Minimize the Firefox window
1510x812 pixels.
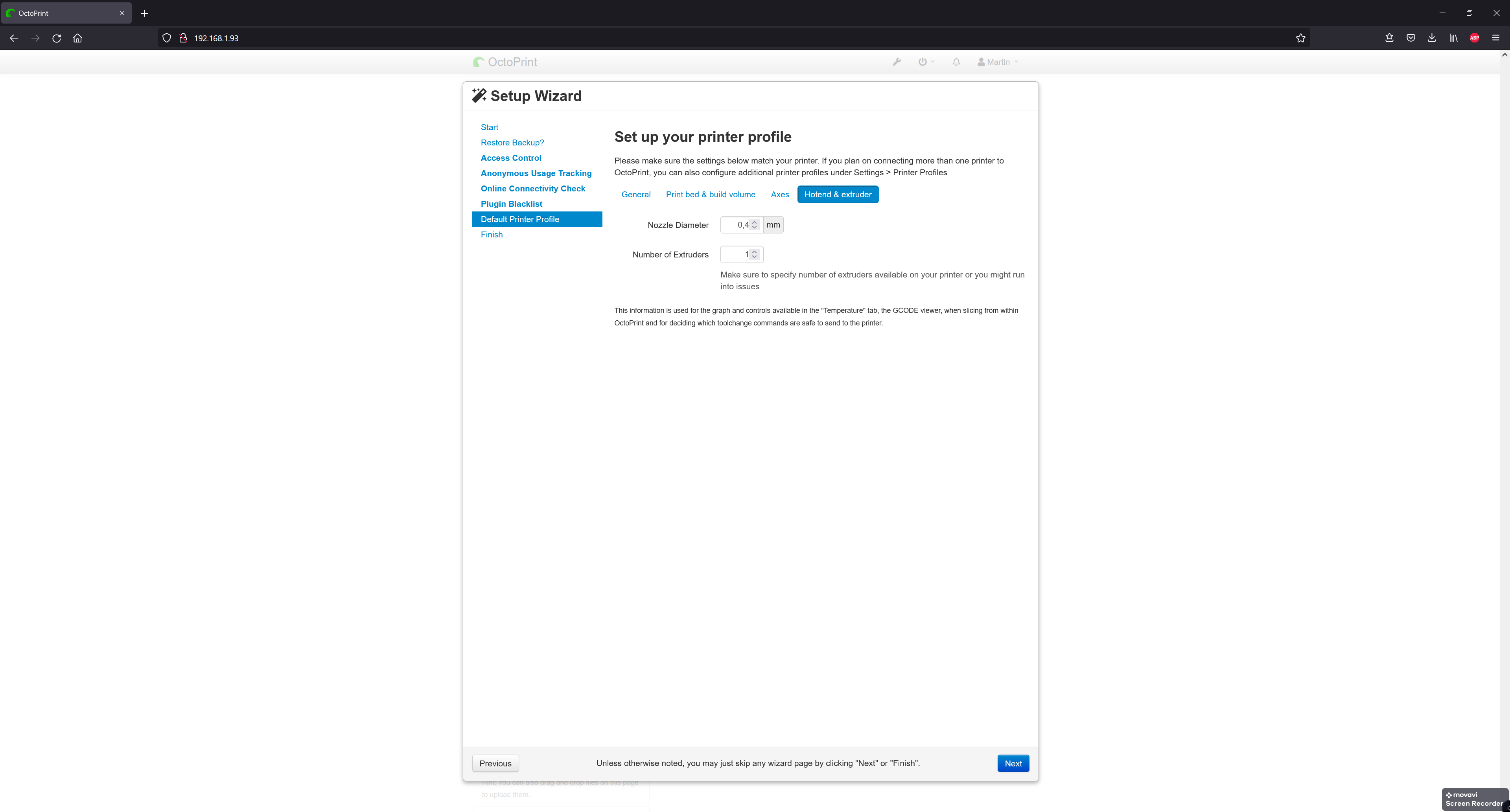(x=1443, y=13)
